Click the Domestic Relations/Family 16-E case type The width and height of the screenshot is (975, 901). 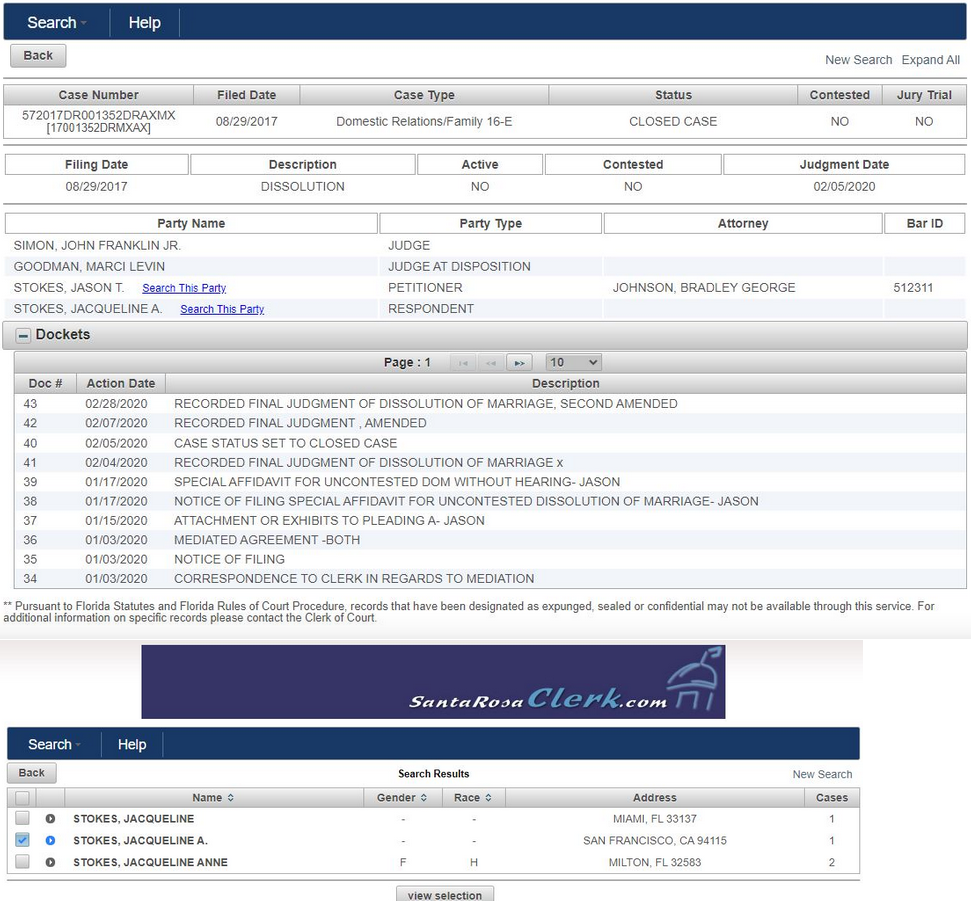coord(424,122)
